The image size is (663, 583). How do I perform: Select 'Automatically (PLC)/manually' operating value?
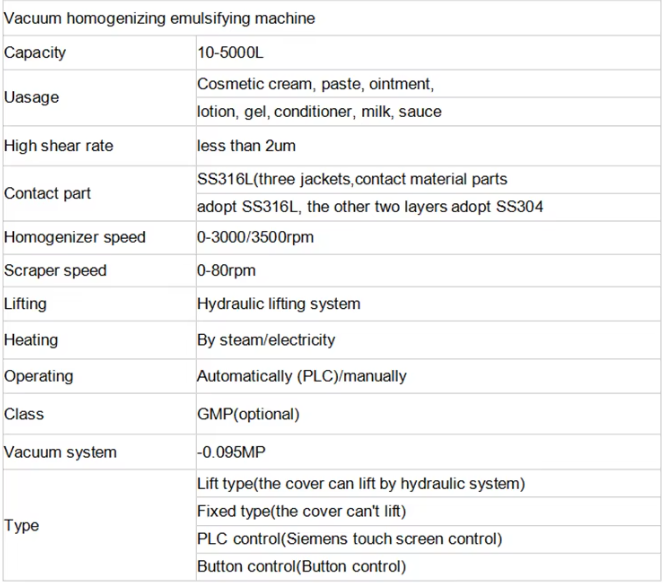[301, 376]
